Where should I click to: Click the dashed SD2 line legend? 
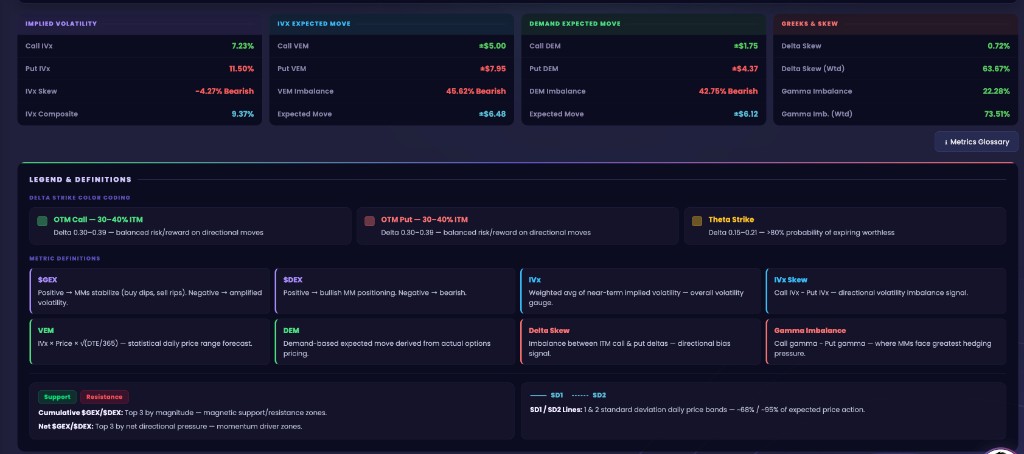[x=588, y=395]
